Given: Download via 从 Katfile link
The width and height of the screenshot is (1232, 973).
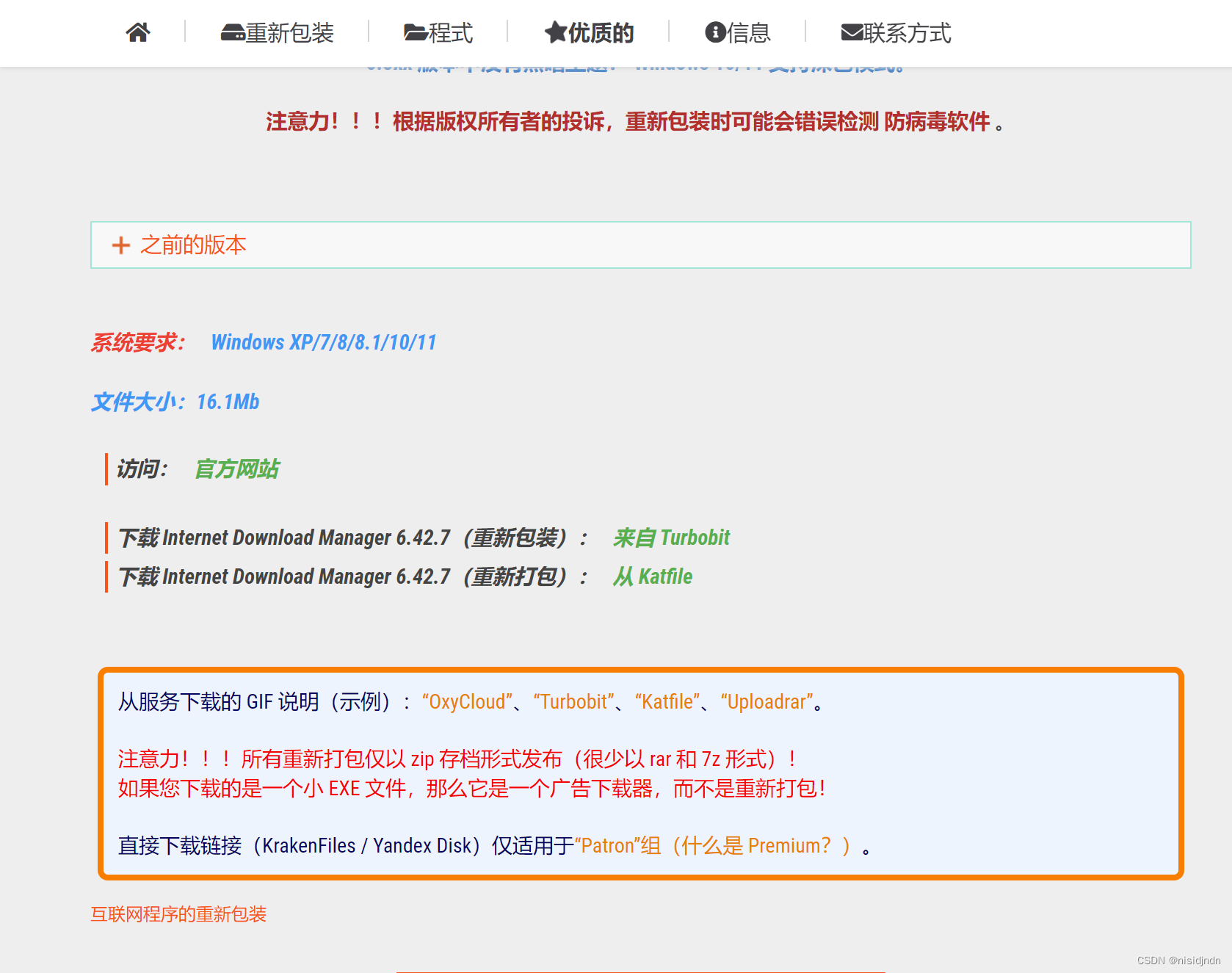Looking at the screenshot, I should coord(653,576).
